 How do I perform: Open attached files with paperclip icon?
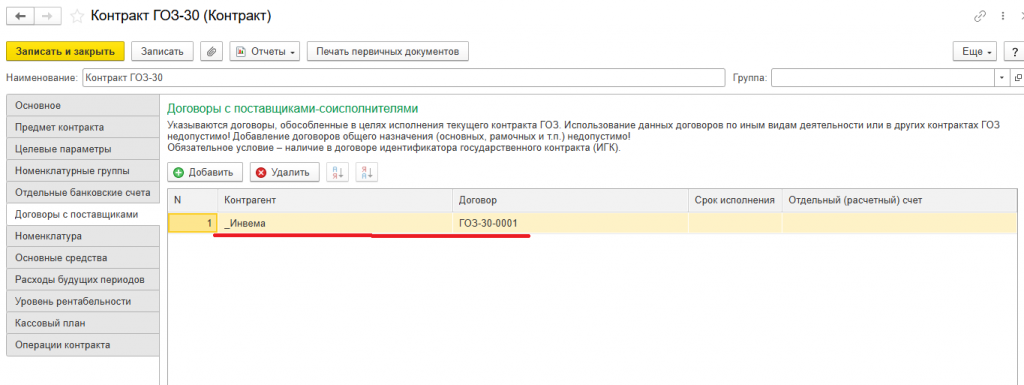(211, 51)
